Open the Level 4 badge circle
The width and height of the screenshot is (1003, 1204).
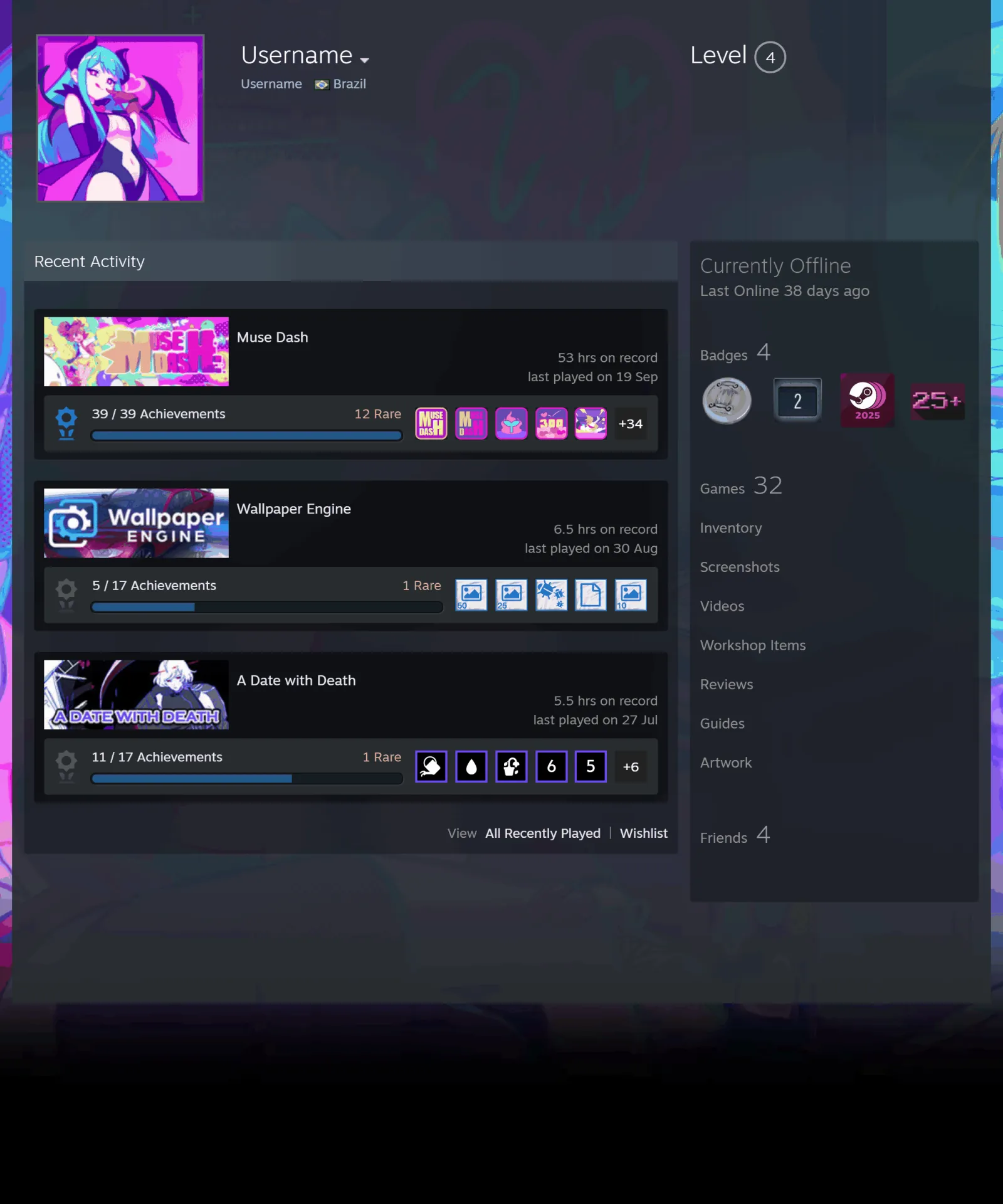pos(770,57)
